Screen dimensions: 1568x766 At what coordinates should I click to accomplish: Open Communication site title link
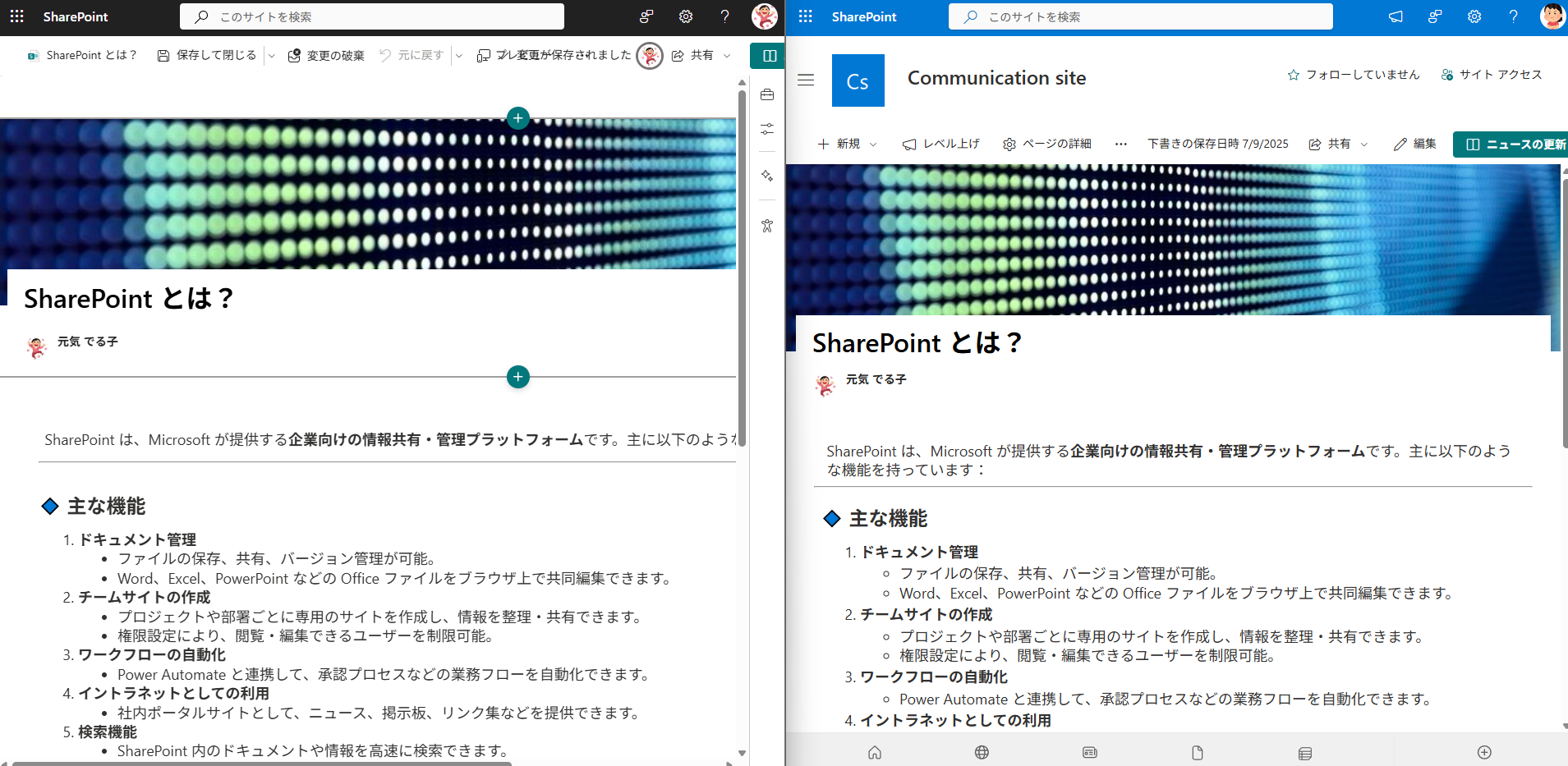[996, 78]
